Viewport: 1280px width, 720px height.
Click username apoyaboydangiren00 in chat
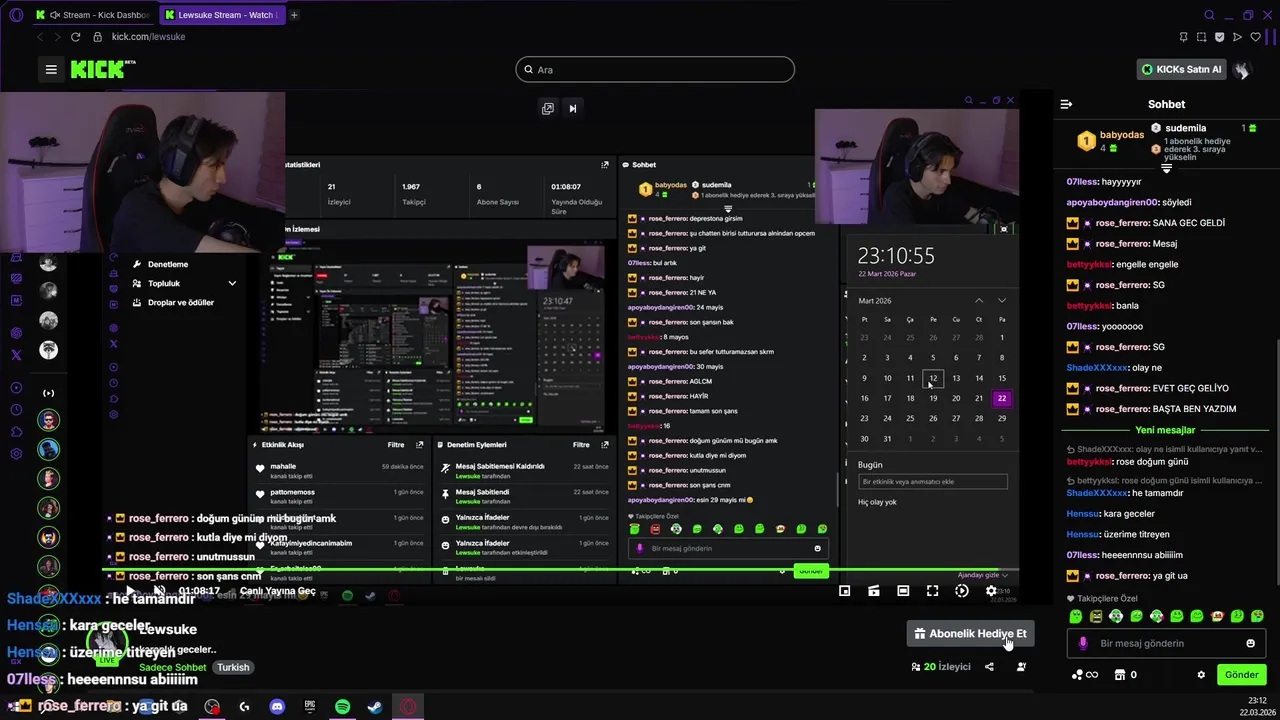pos(1112,202)
